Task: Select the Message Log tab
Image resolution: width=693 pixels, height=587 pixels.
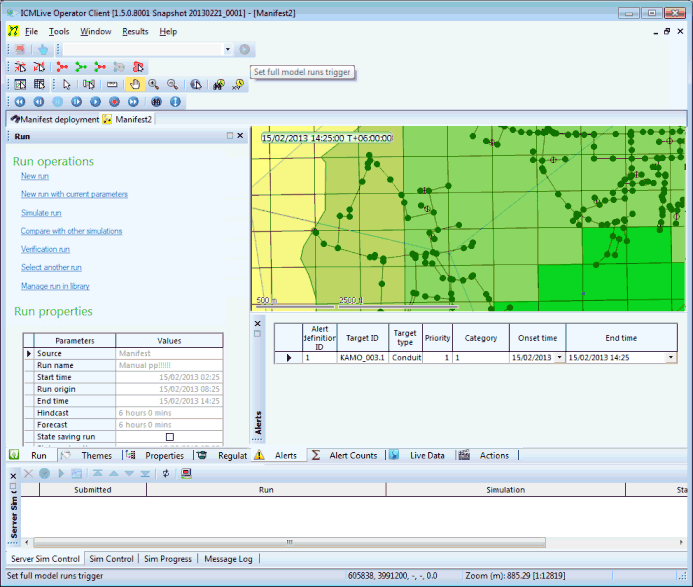Action: point(228,559)
